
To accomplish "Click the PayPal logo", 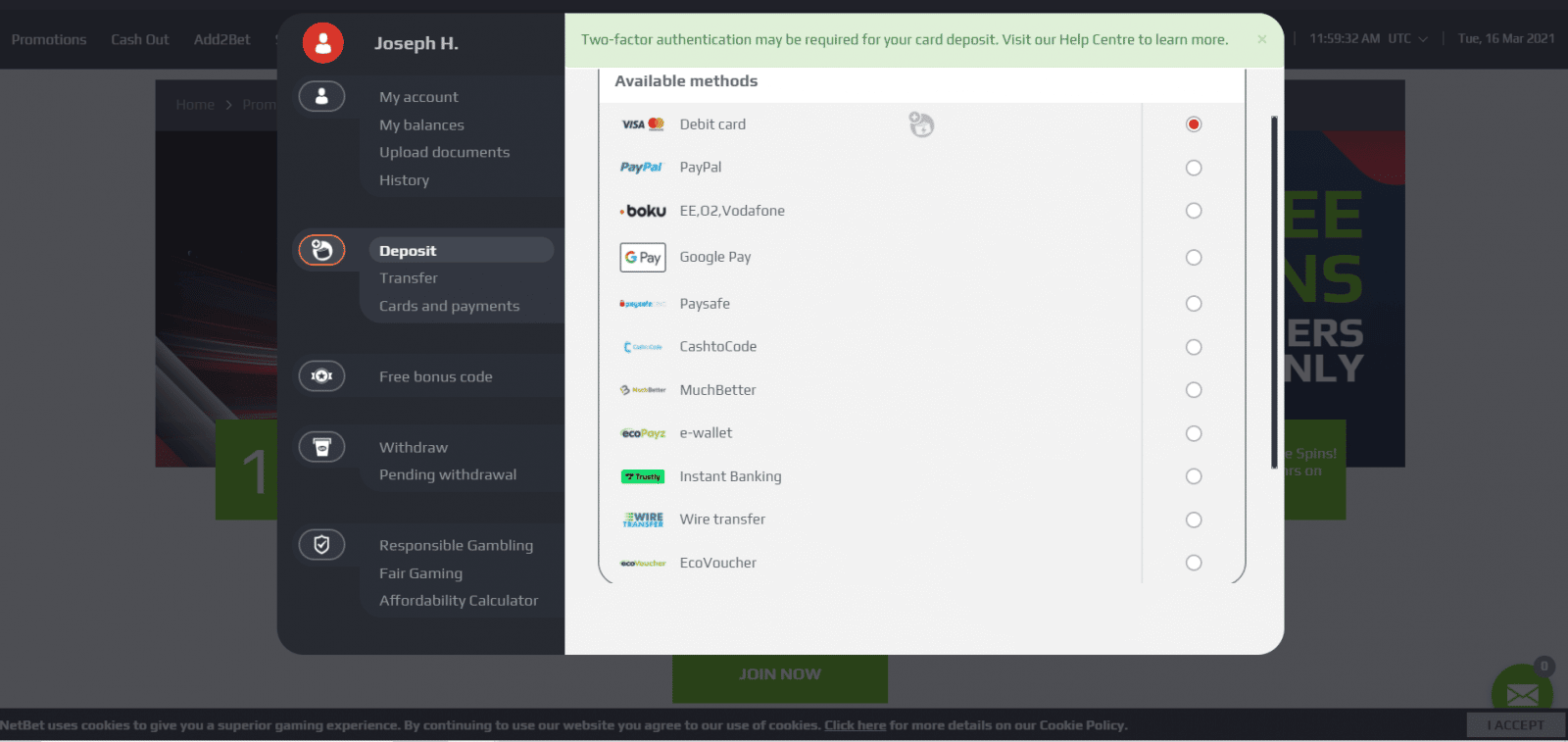I will coord(642,168).
